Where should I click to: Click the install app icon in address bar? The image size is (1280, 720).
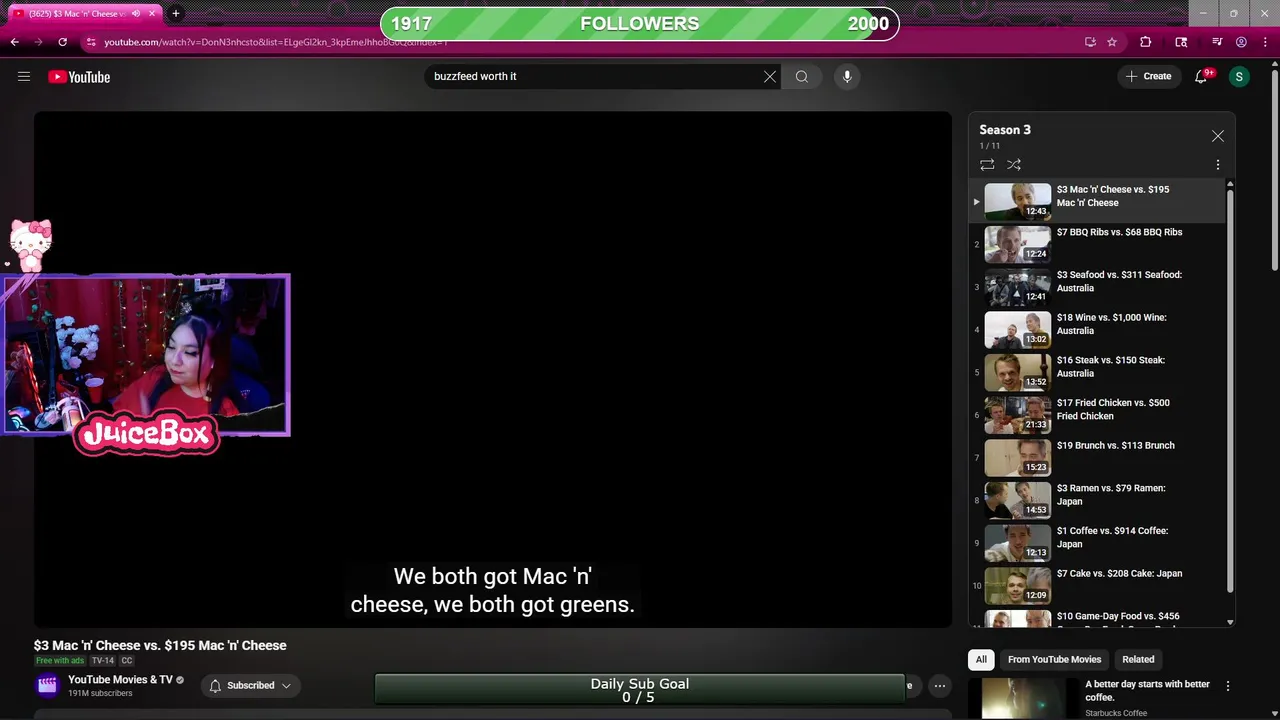click(1090, 42)
